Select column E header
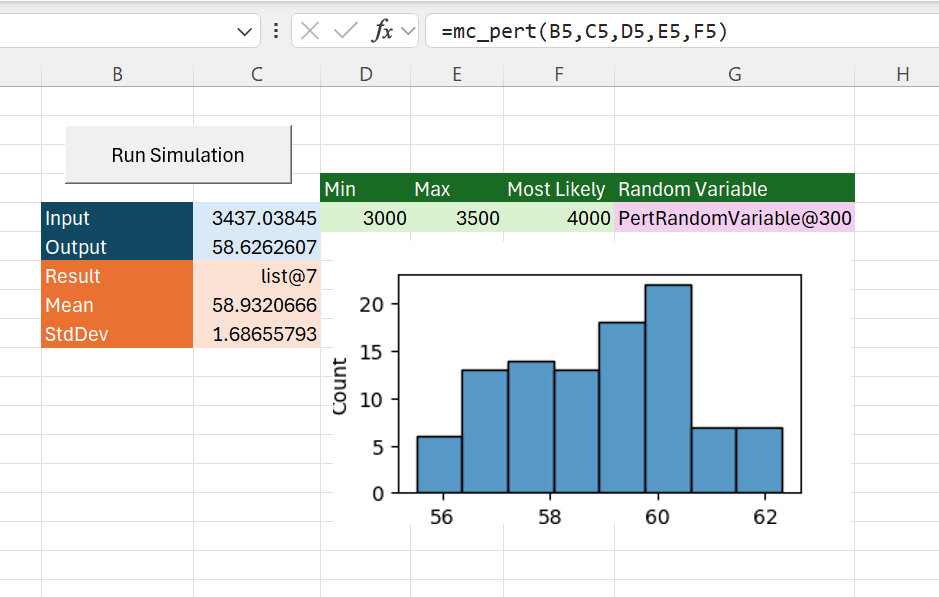Image resolution: width=939 pixels, height=597 pixels. (x=457, y=74)
